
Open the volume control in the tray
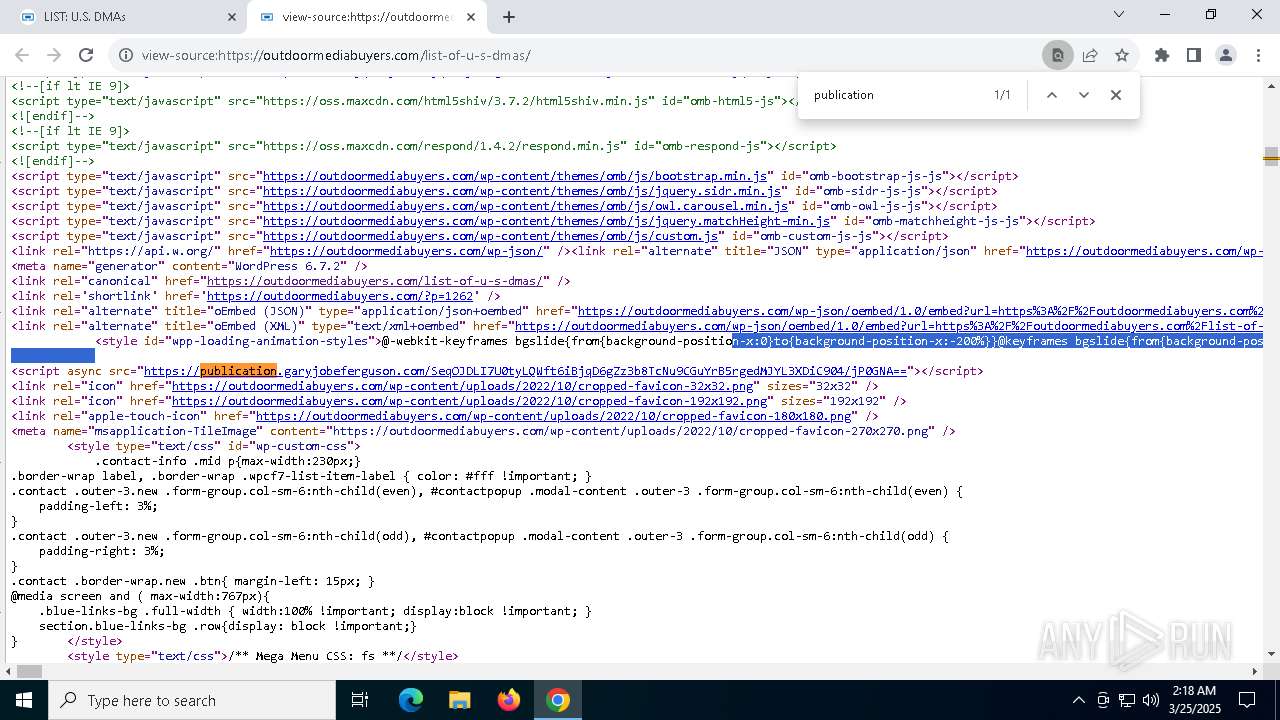pyautogui.click(x=1151, y=700)
